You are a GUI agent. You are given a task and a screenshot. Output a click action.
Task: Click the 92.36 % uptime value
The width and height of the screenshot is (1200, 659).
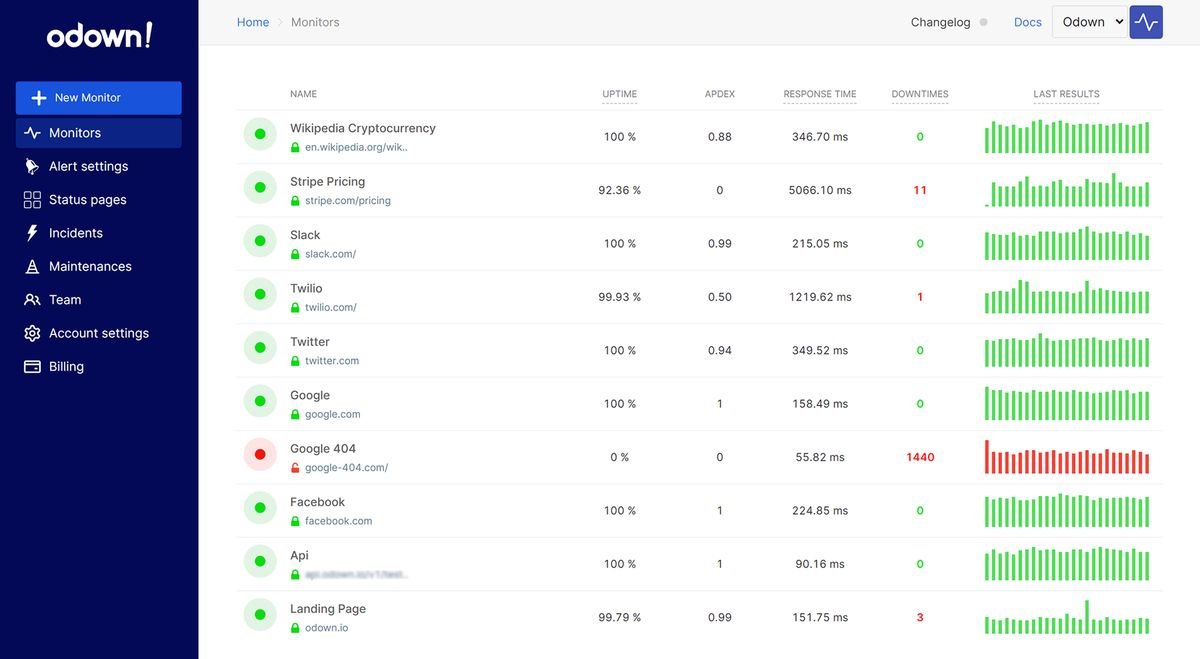[620, 190]
